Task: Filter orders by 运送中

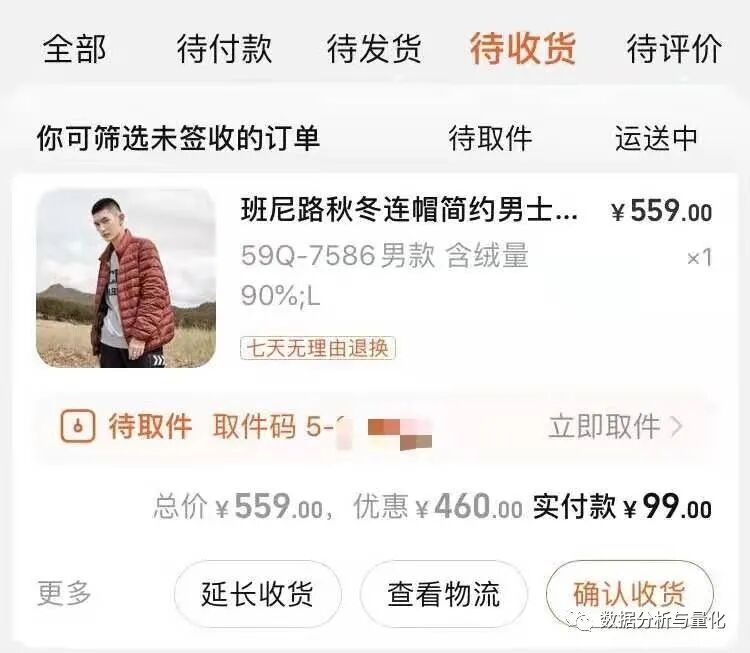Action: pos(656,138)
